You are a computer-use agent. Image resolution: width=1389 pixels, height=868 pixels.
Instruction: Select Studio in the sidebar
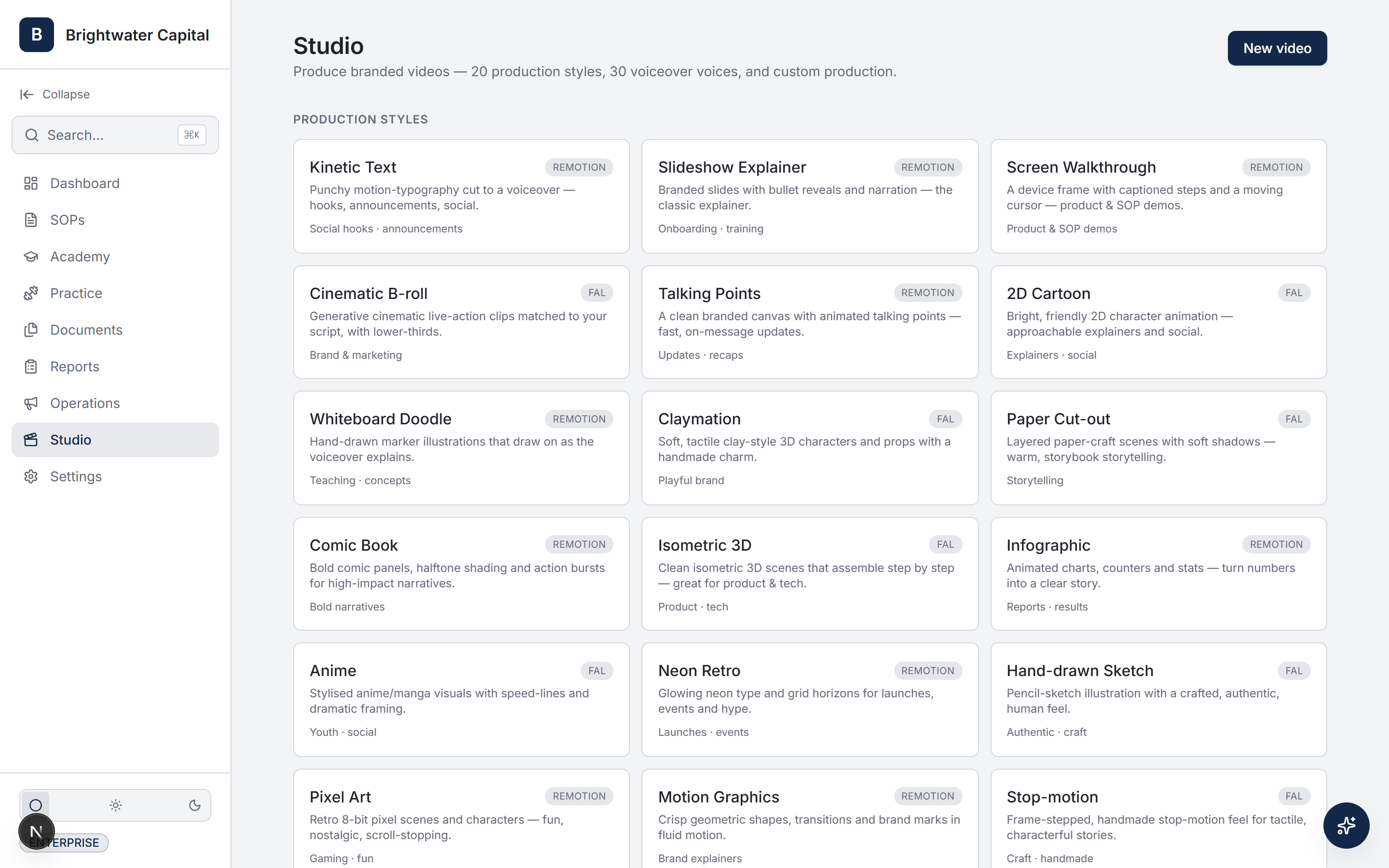(x=115, y=440)
